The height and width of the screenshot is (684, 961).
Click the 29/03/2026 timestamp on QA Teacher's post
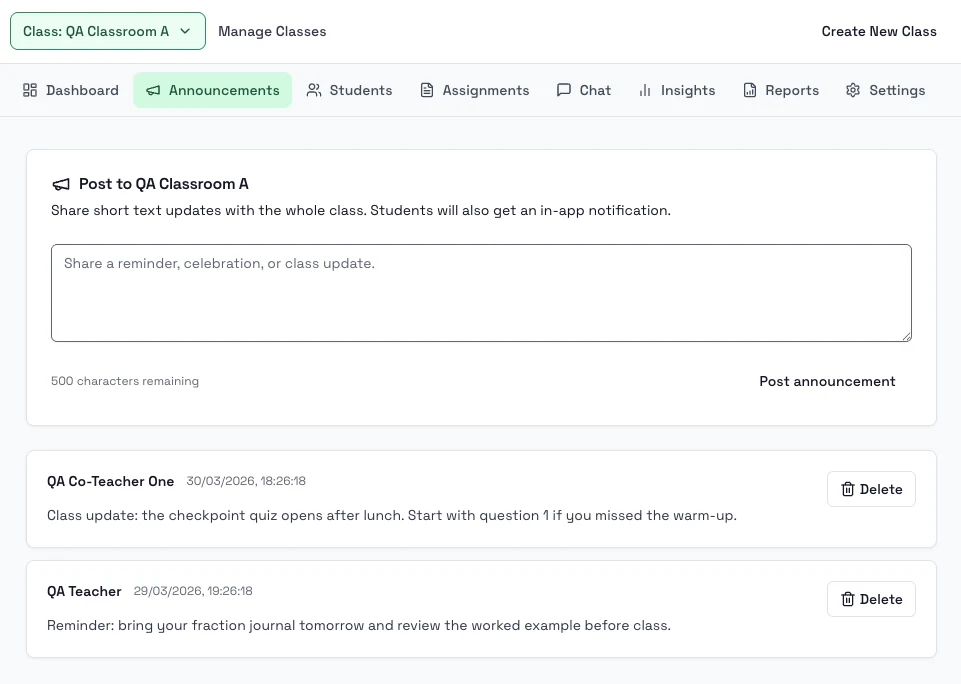coord(193,591)
